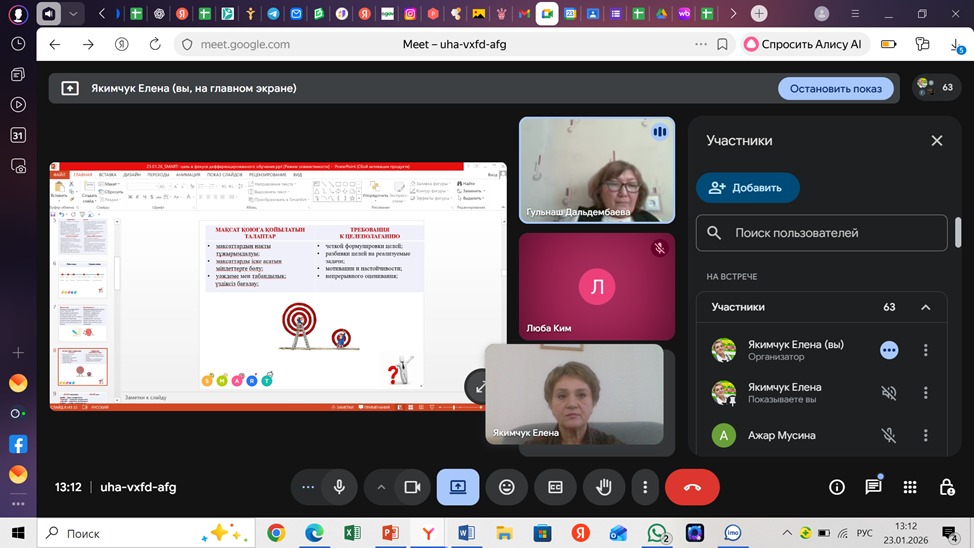Click the red leave call button

[x=691, y=487]
